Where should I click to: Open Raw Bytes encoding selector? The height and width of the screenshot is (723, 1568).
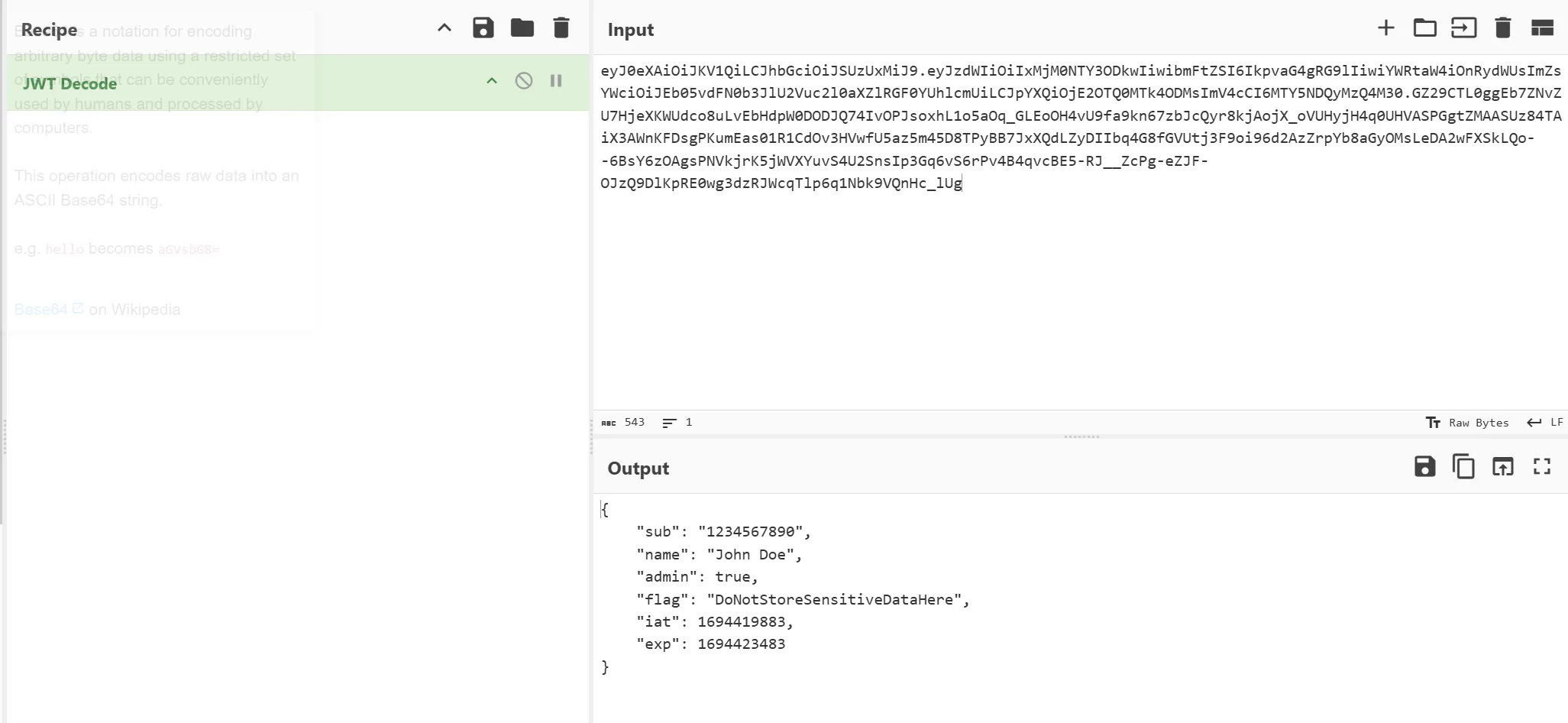(1467, 423)
